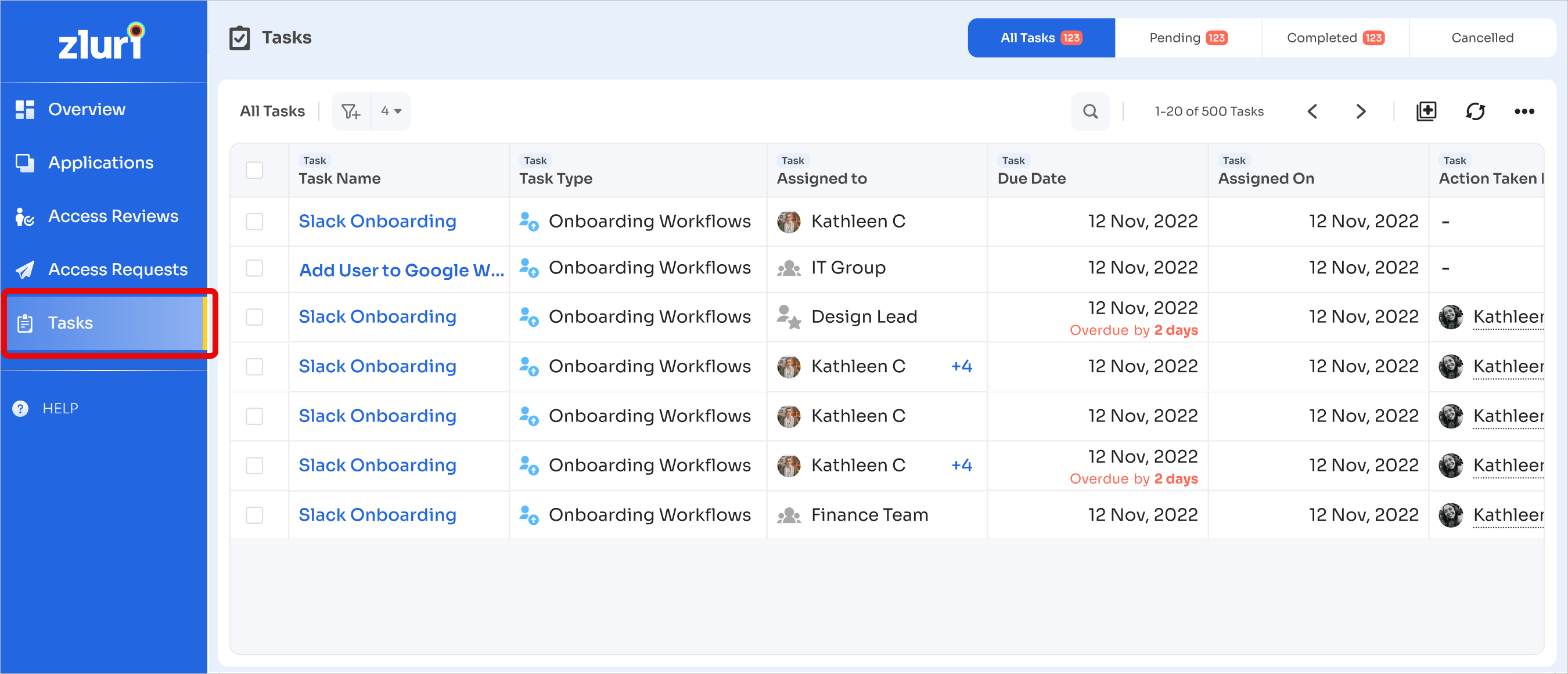Expand the filter count 4 dropdown
This screenshot has width=1568, height=674.
[x=391, y=111]
